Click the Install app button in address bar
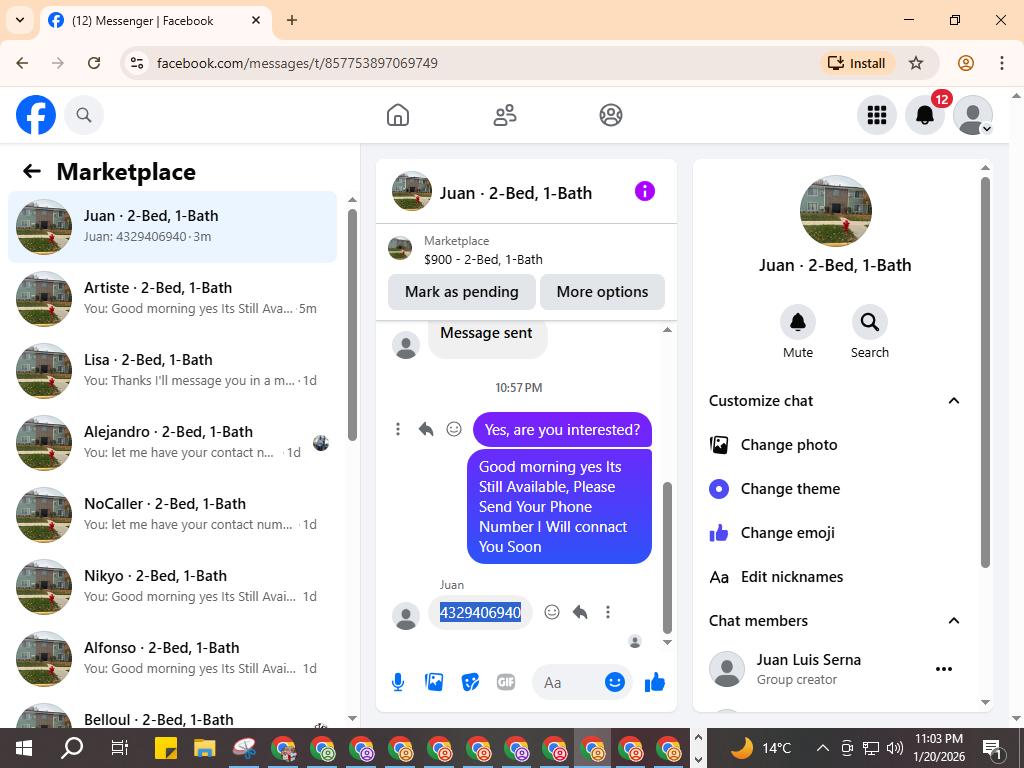The image size is (1024, 768). (x=857, y=63)
